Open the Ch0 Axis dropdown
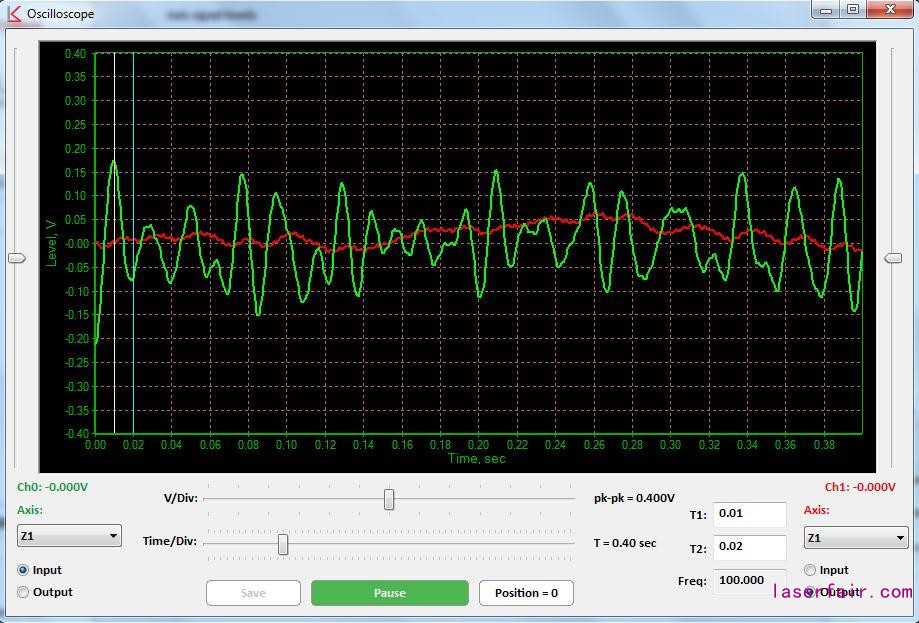Viewport: 919px width, 623px height. pos(69,536)
